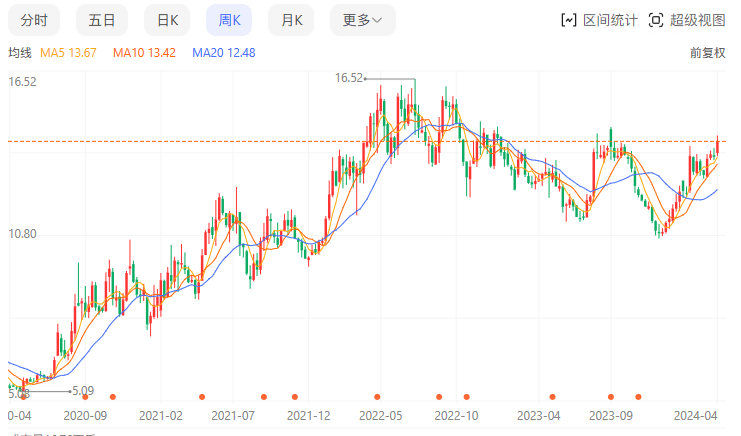Click the 2024-04 date axis label
Viewport: 741px width, 436px height.
pyautogui.click(x=696, y=416)
